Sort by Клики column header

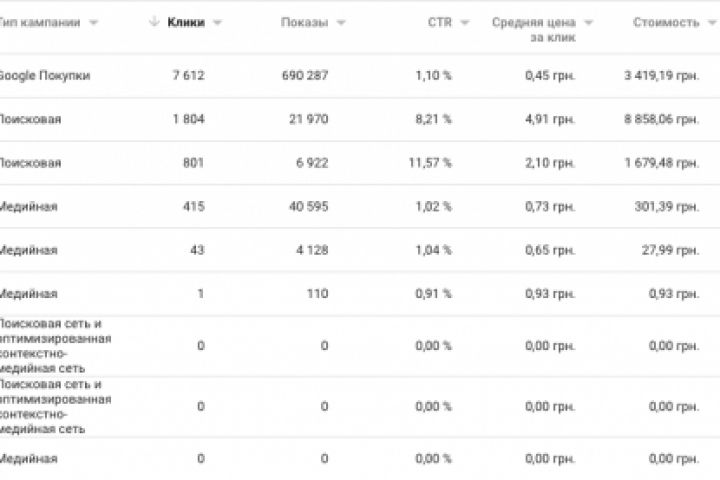point(187,22)
